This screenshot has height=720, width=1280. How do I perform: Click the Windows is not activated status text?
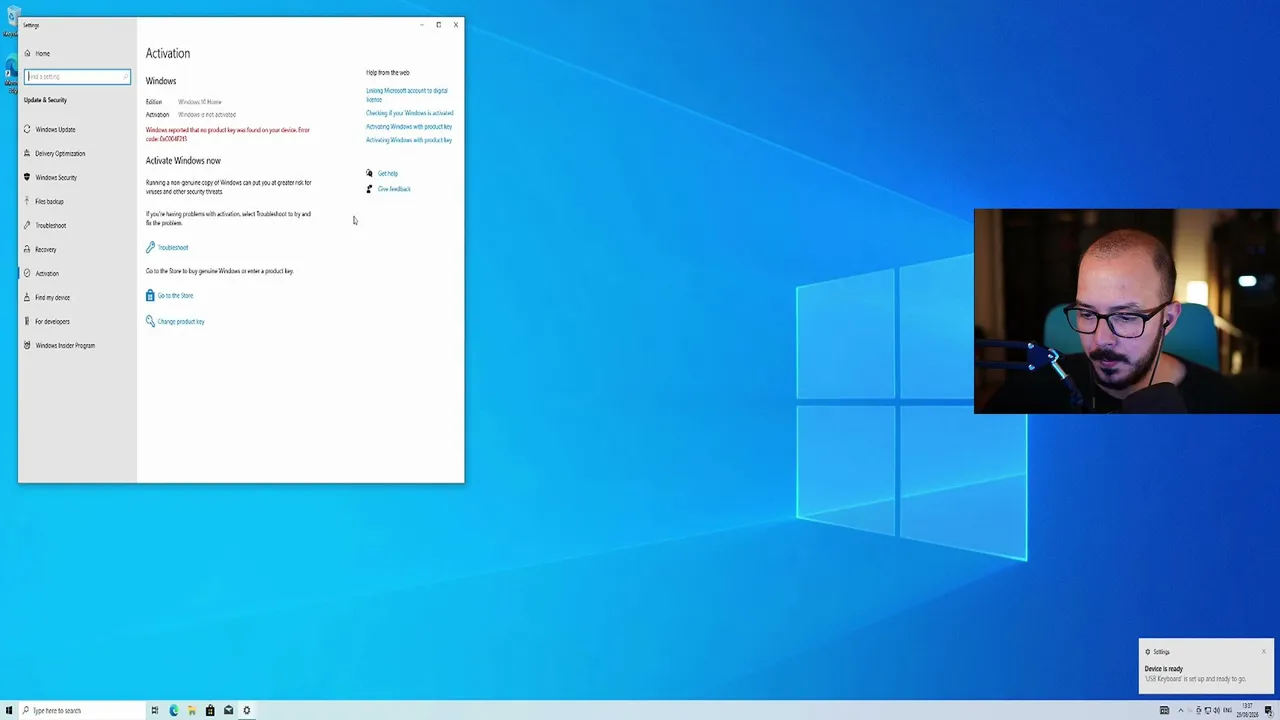point(207,114)
